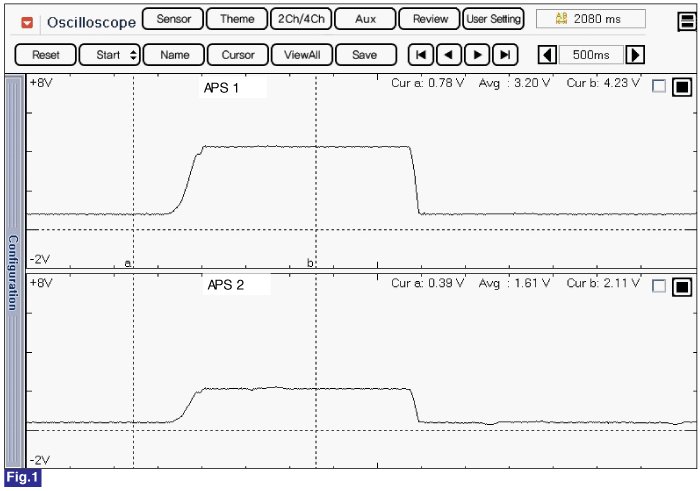Viewport: 700px width, 491px height.
Task: Click the 500ms time base field
Action: point(591,55)
